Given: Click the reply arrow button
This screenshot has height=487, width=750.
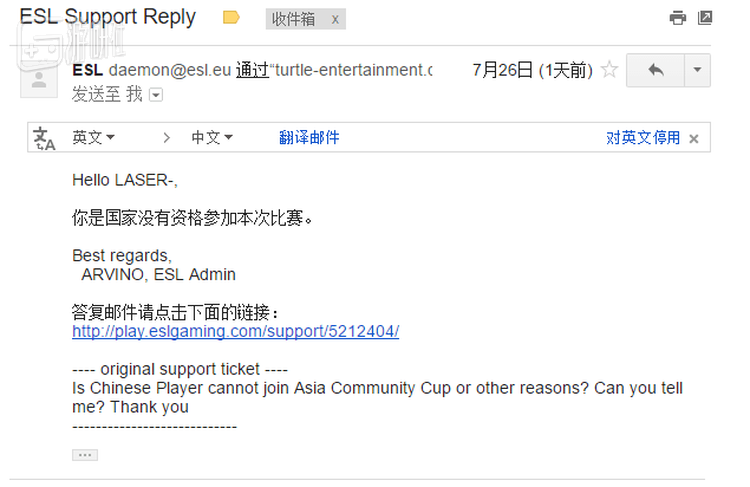Looking at the screenshot, I should (656, 71).
